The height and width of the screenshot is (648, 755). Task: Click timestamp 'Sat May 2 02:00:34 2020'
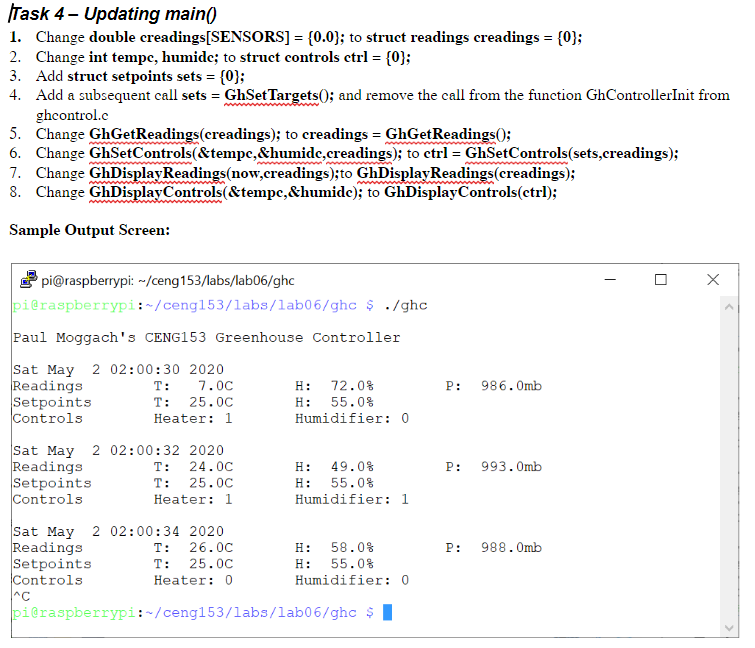coord(118,531)
